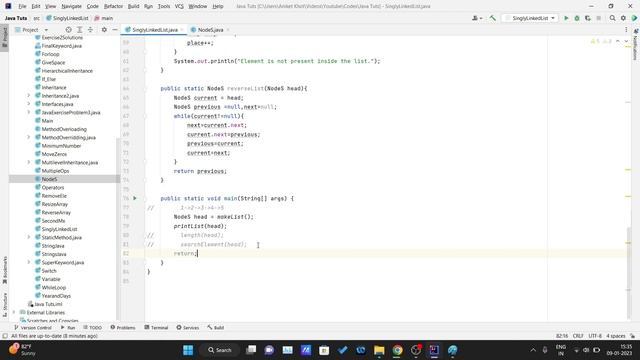Viewport: 640px width, 360px height.
Task: Open the Structure side tool window
Action: pyautogui.click(x=5, y=304)
